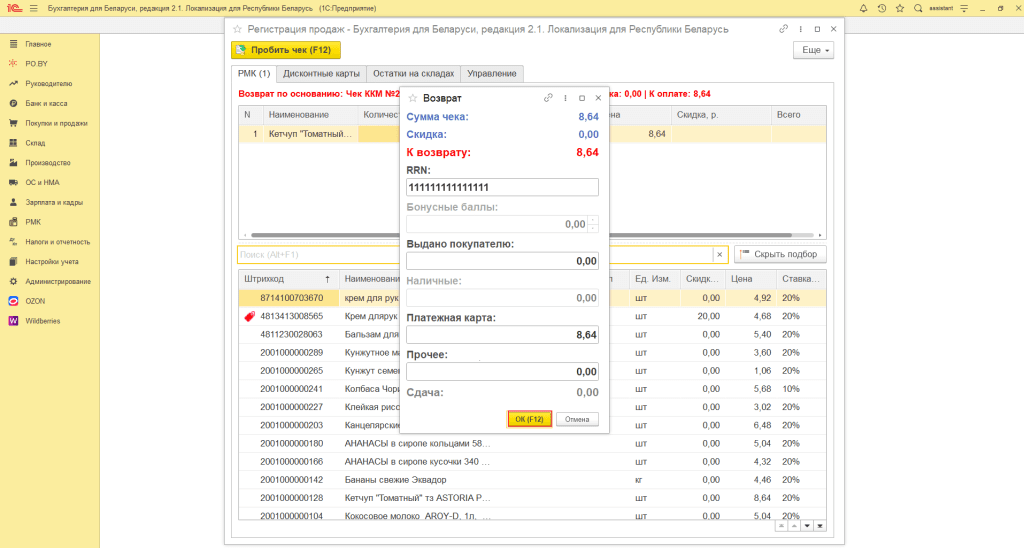Open three-dots menu in Возврат dialog

(x=565, y=98)
